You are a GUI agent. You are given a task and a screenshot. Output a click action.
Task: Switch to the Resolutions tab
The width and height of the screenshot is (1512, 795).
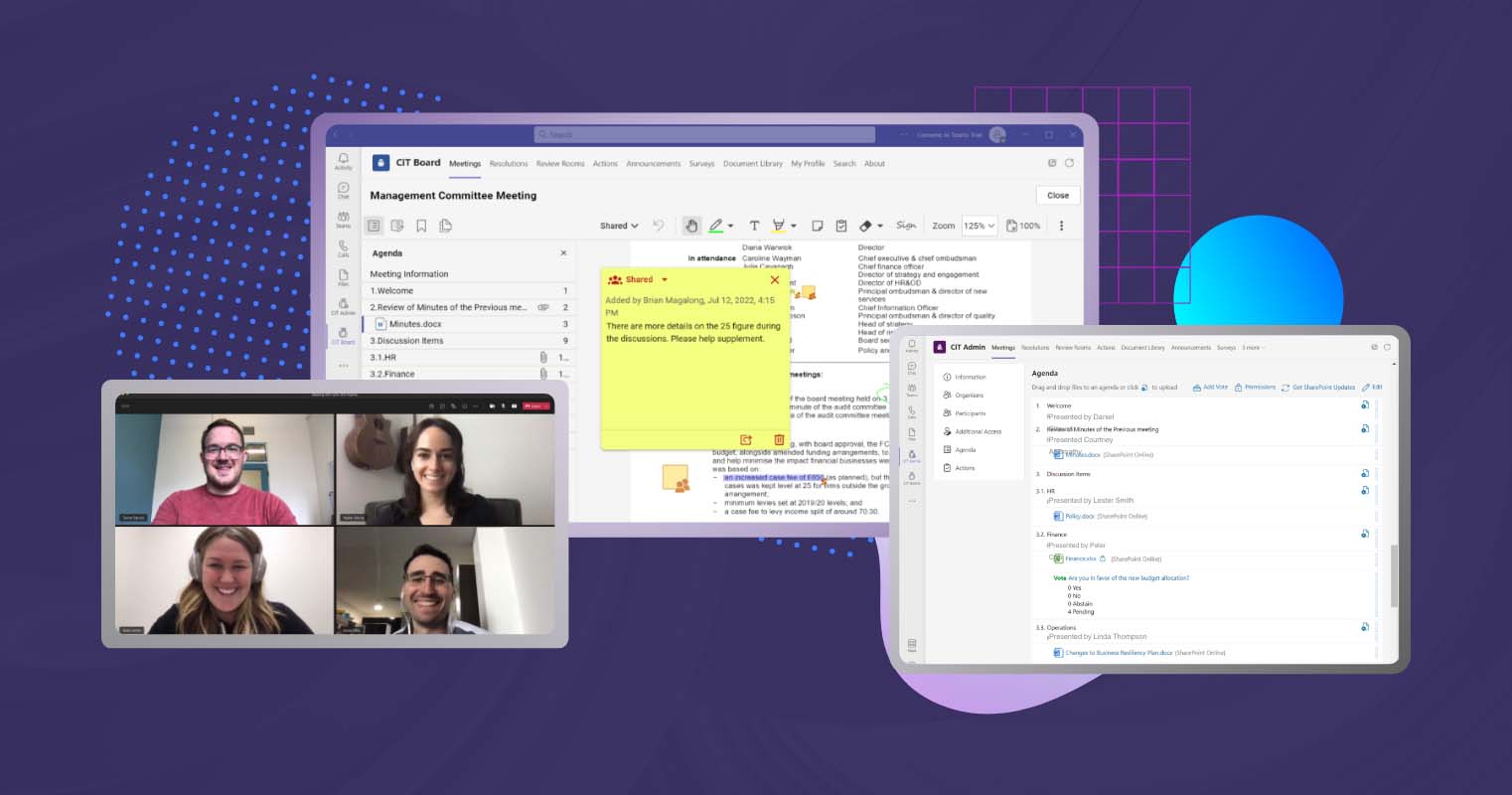point(509,163)
